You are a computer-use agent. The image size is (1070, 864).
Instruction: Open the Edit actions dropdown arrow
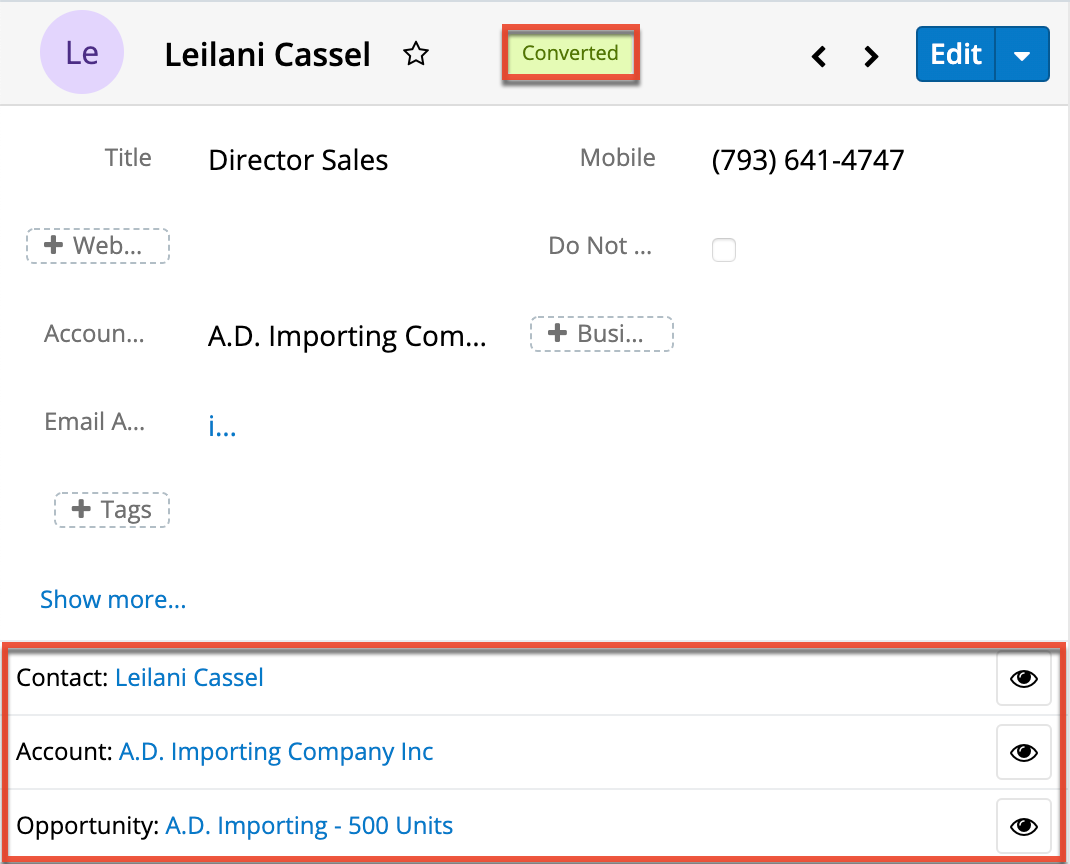tap(1023, 54)
